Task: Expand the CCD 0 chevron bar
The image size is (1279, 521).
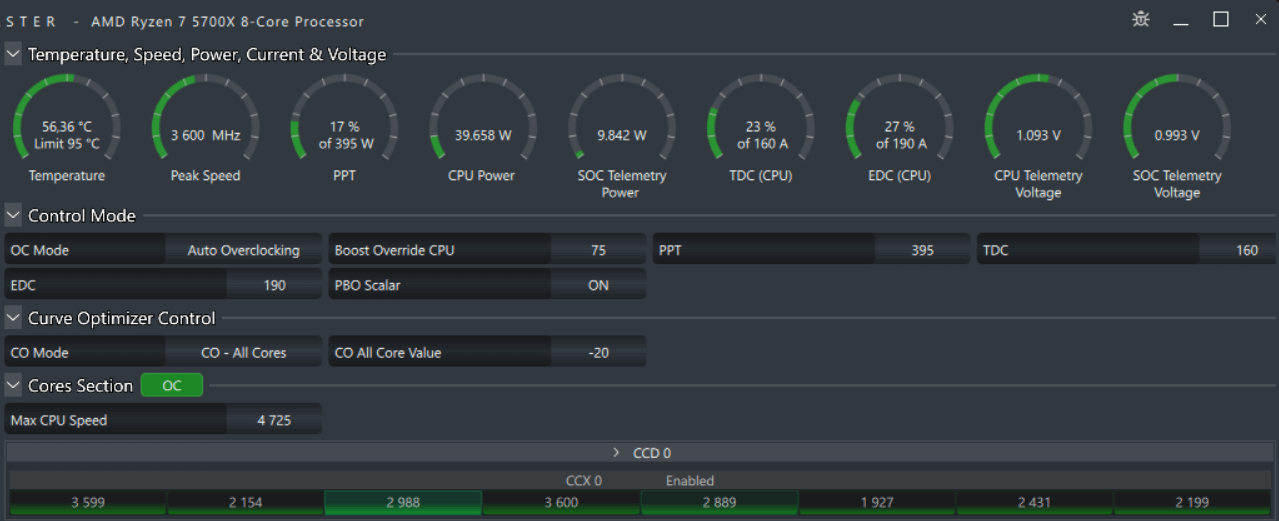Action: coord(640,453)
